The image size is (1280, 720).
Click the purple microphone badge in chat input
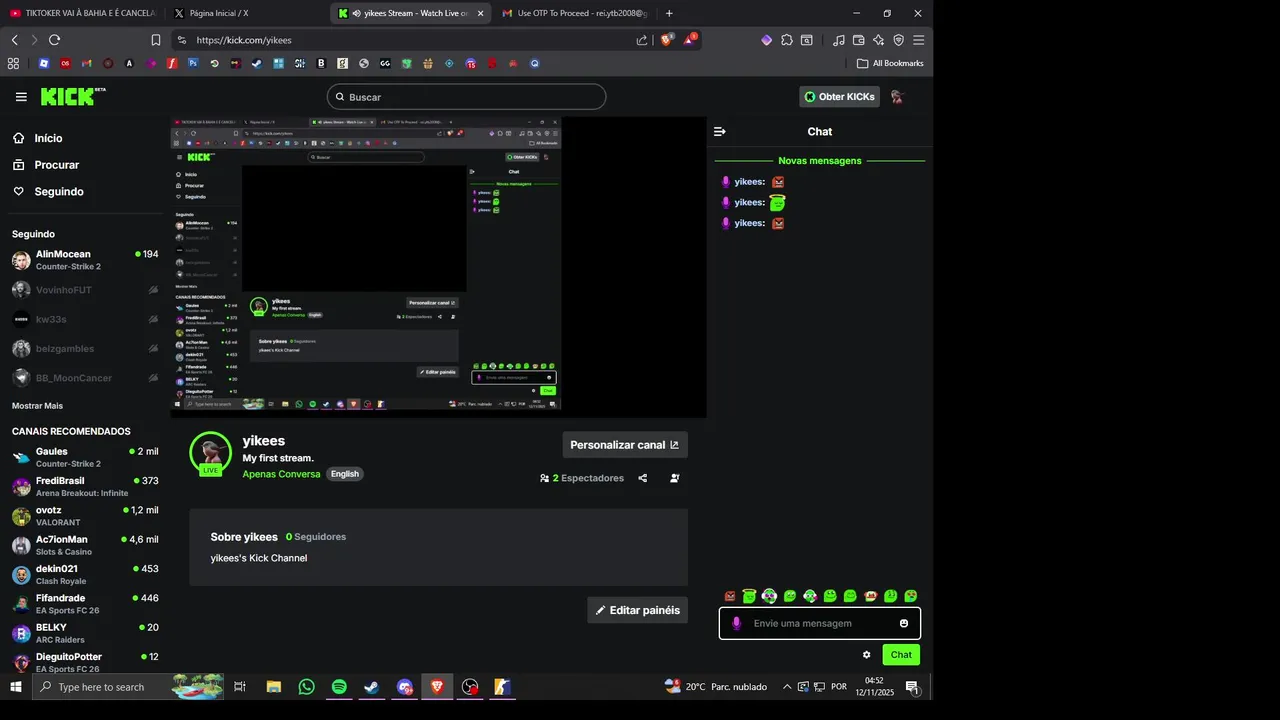click(737, 623)
